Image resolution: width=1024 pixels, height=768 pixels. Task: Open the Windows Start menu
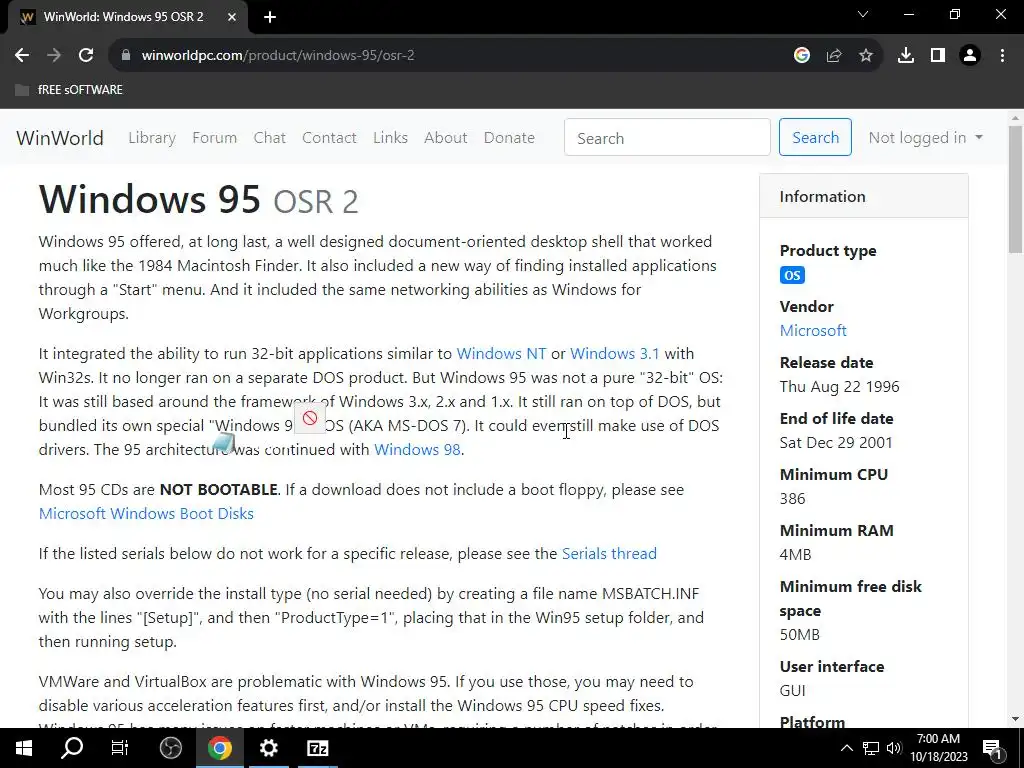point(24,748)
